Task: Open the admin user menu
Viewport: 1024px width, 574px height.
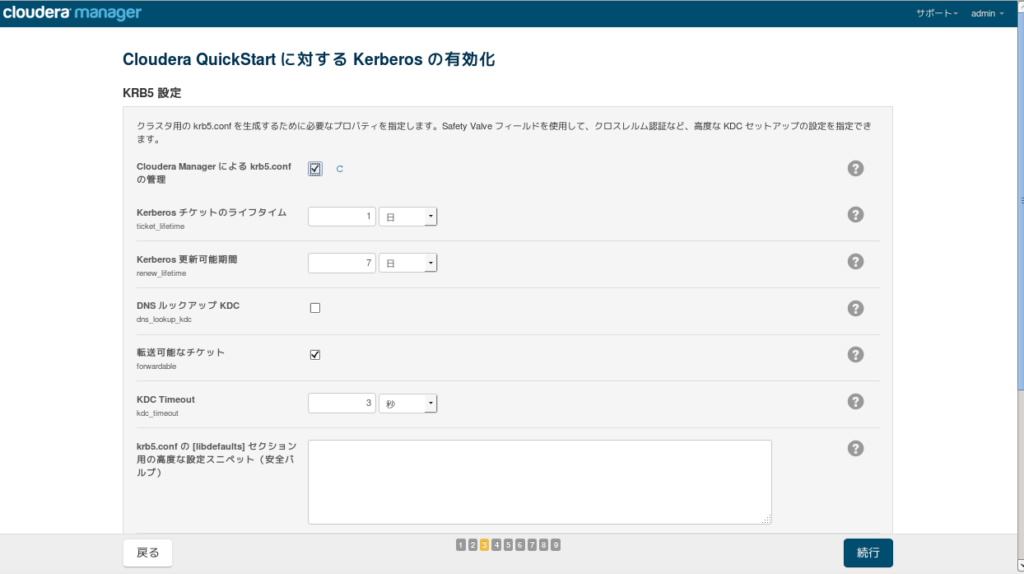Action: 987,13
